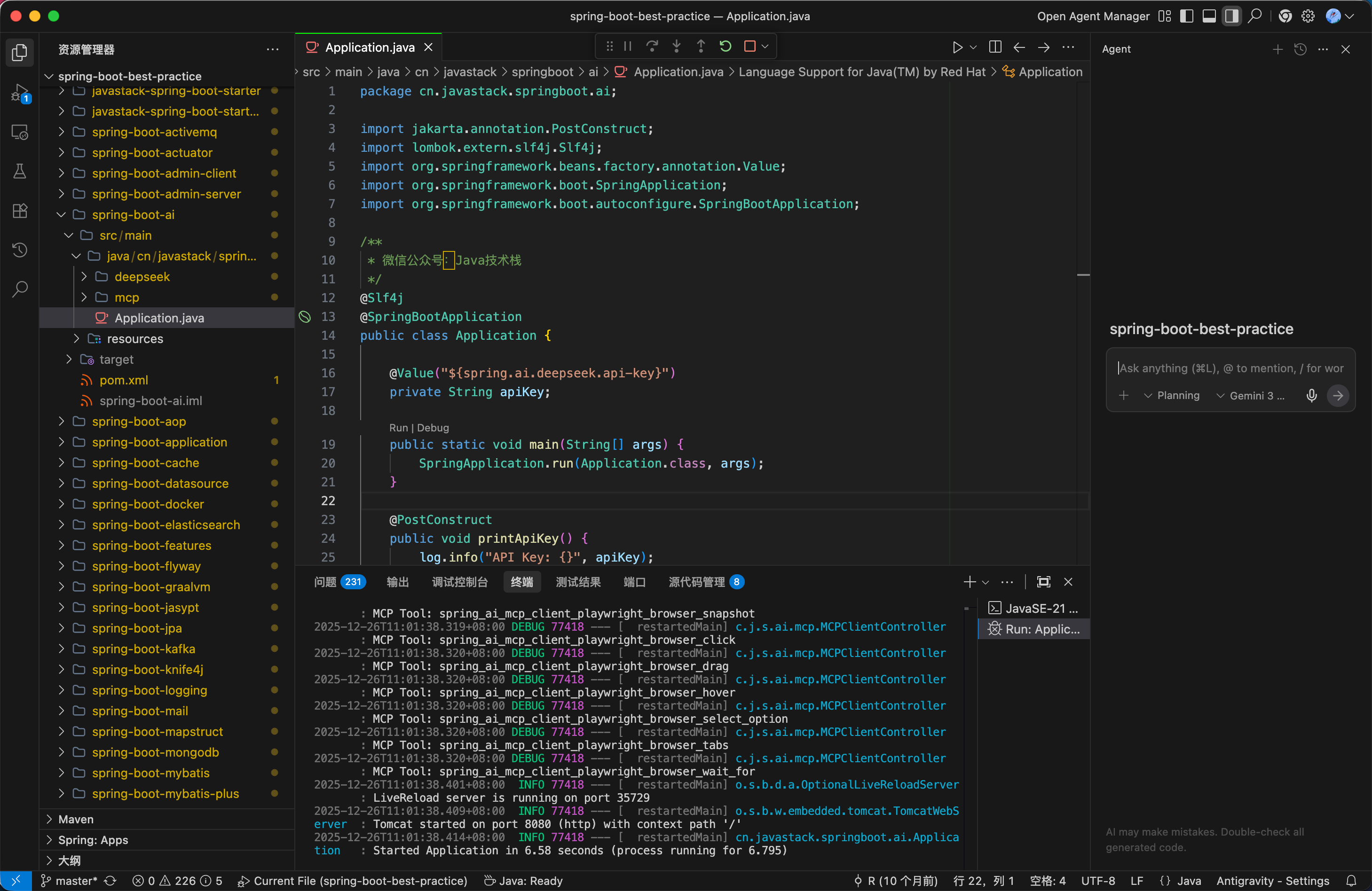Toggle the Agent secondary sidebar

pyautogui.click(x=1231, y=16)
